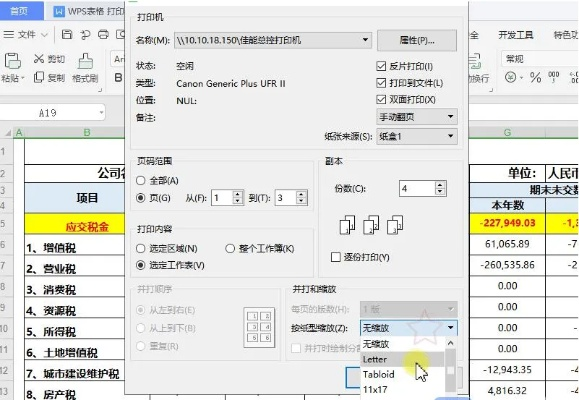This screenshot has height=400, width=579.
Task: Uncheck 打印到文件(L) checkbox
Action: pyautogui.click(x=381, y=83)
